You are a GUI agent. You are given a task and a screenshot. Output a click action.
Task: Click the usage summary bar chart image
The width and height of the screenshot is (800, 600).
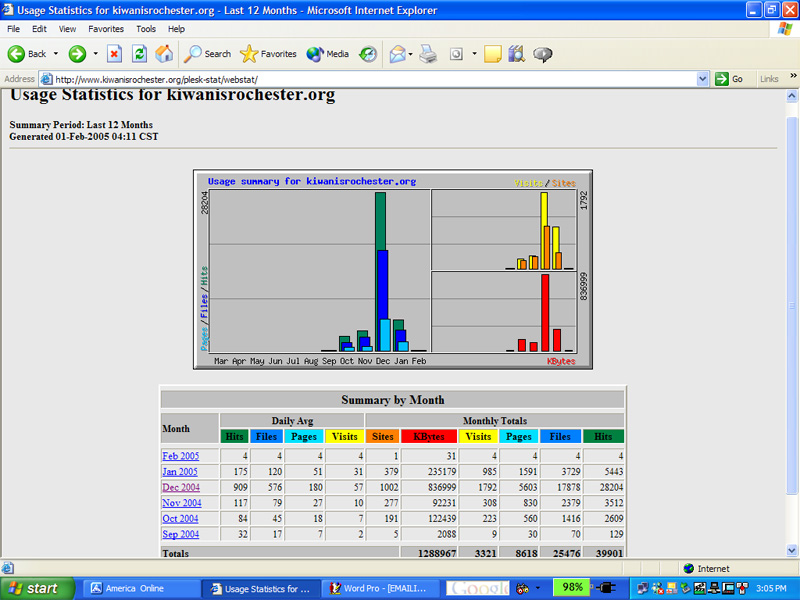393,269
